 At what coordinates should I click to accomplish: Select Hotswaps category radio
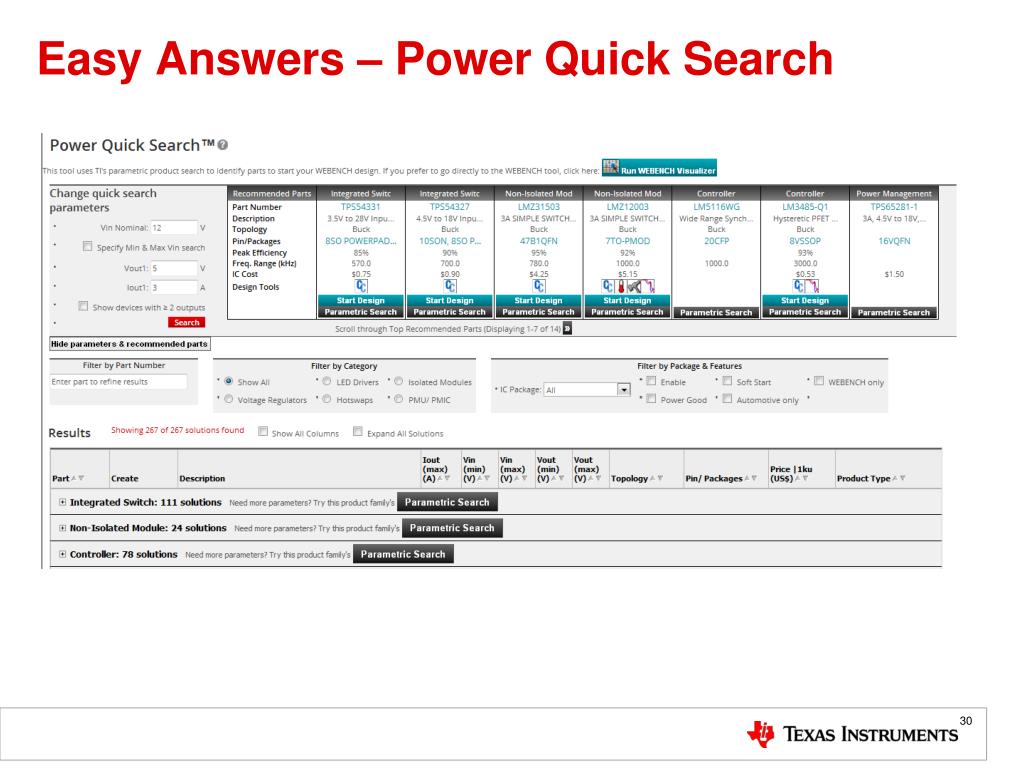[327, 399]
